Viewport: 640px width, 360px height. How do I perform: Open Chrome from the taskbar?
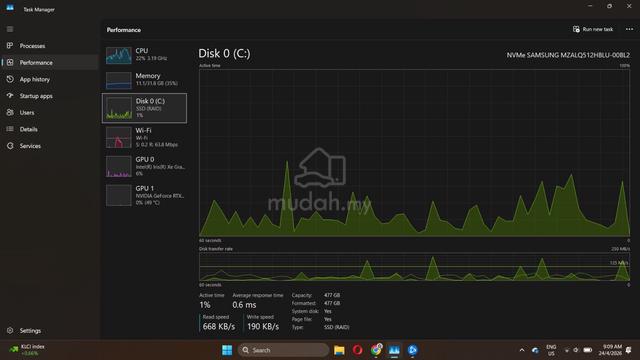[x=376, y=350]
